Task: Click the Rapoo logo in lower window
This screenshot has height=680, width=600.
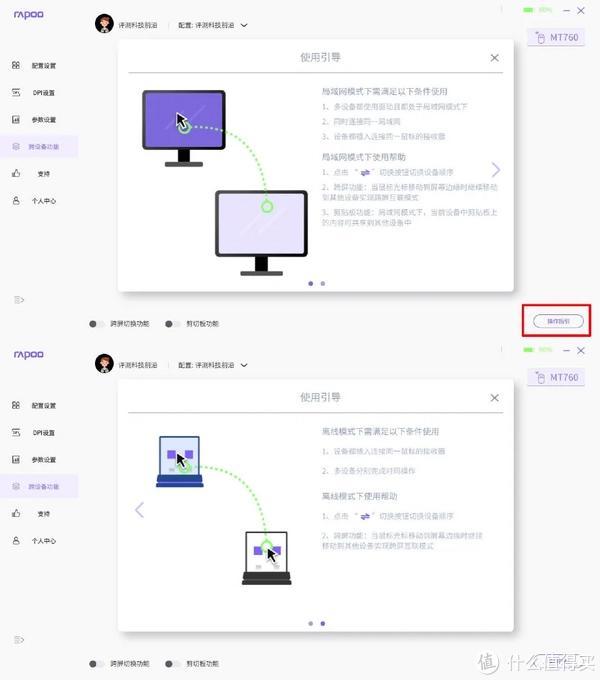Action: 29,355
